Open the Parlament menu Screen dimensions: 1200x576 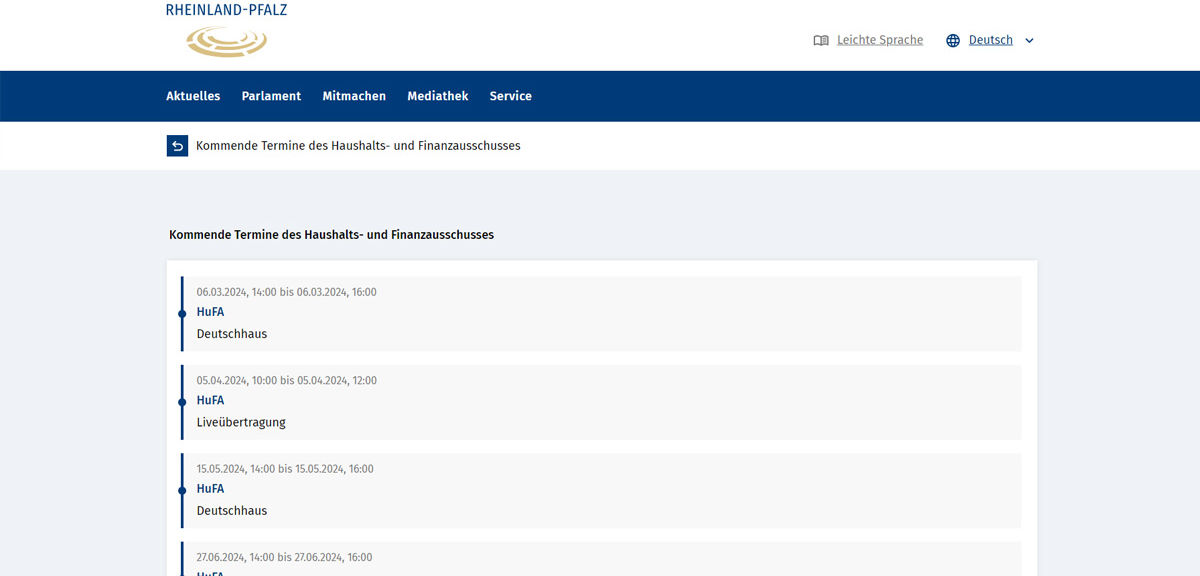point(271,96)
